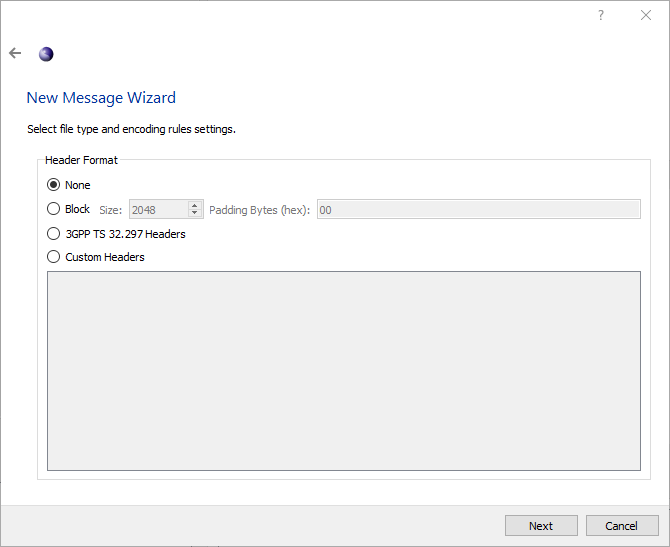Click the New Message Wizard heading

tap(101, 98)
